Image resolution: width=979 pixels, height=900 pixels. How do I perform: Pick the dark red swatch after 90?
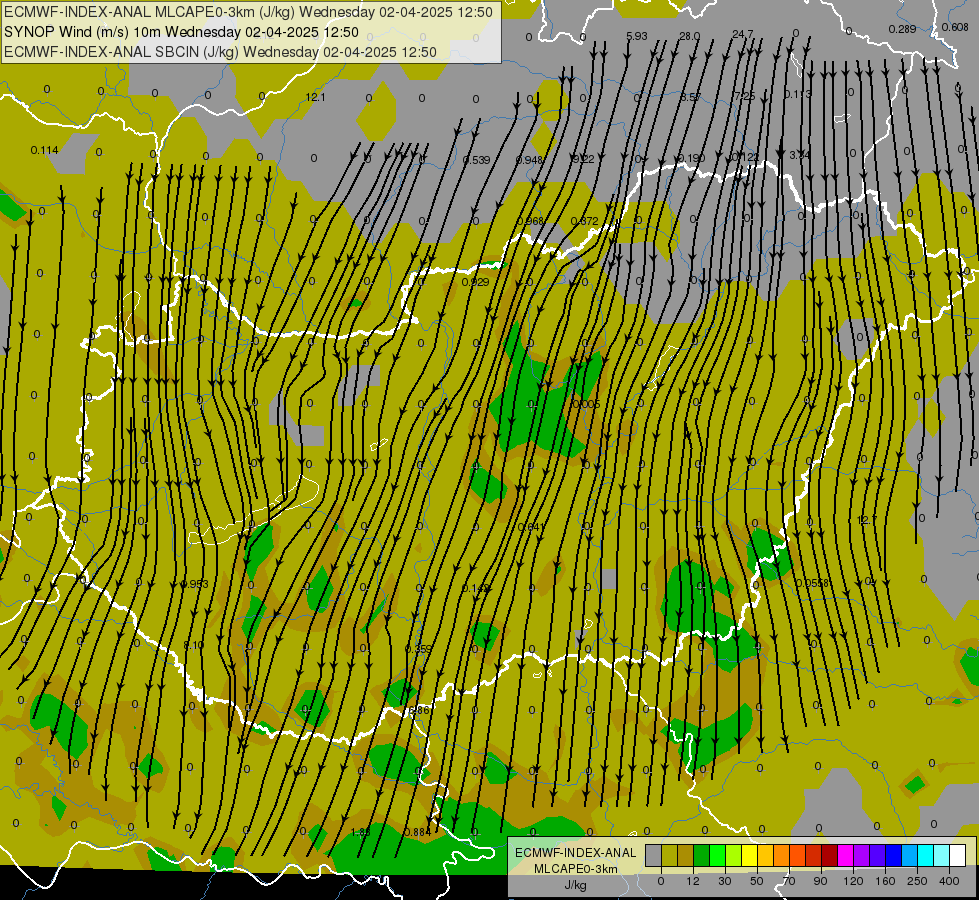(829, 856)
